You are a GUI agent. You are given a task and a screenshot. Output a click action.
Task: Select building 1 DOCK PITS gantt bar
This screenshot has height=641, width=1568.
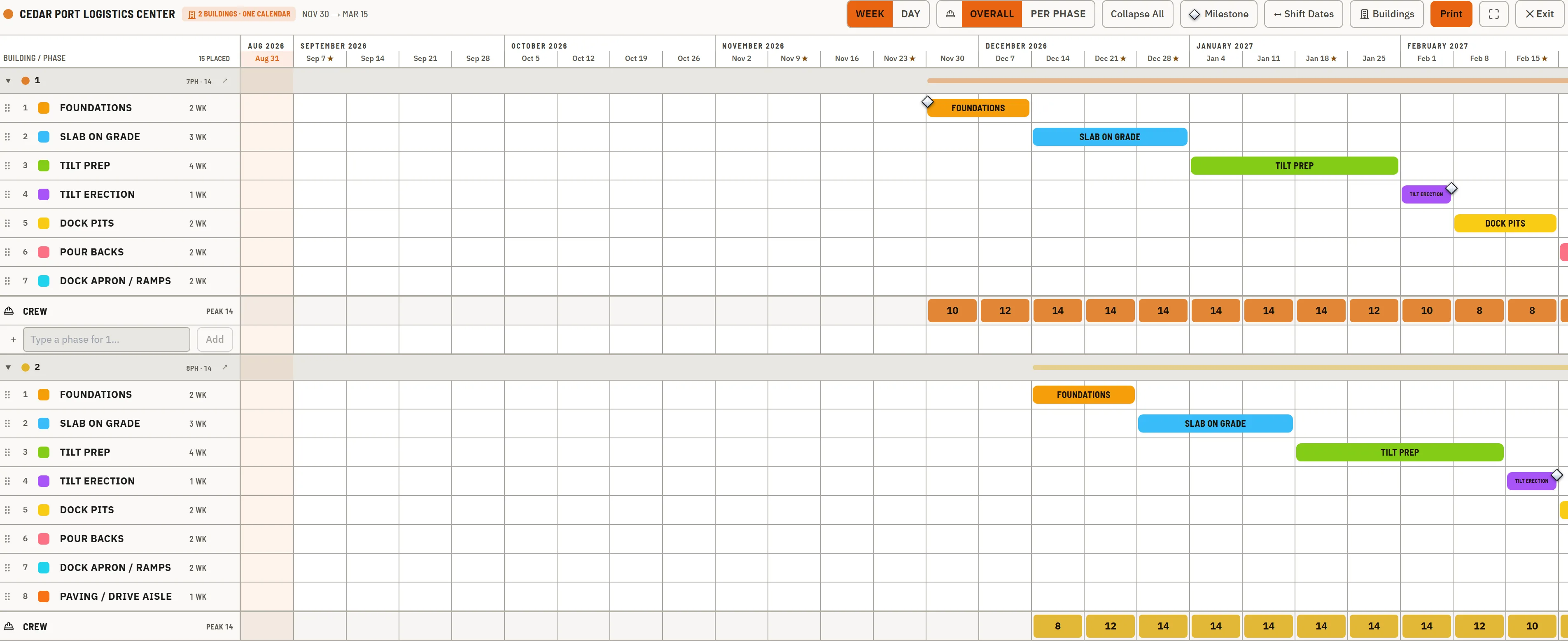tap(1505, 223)
